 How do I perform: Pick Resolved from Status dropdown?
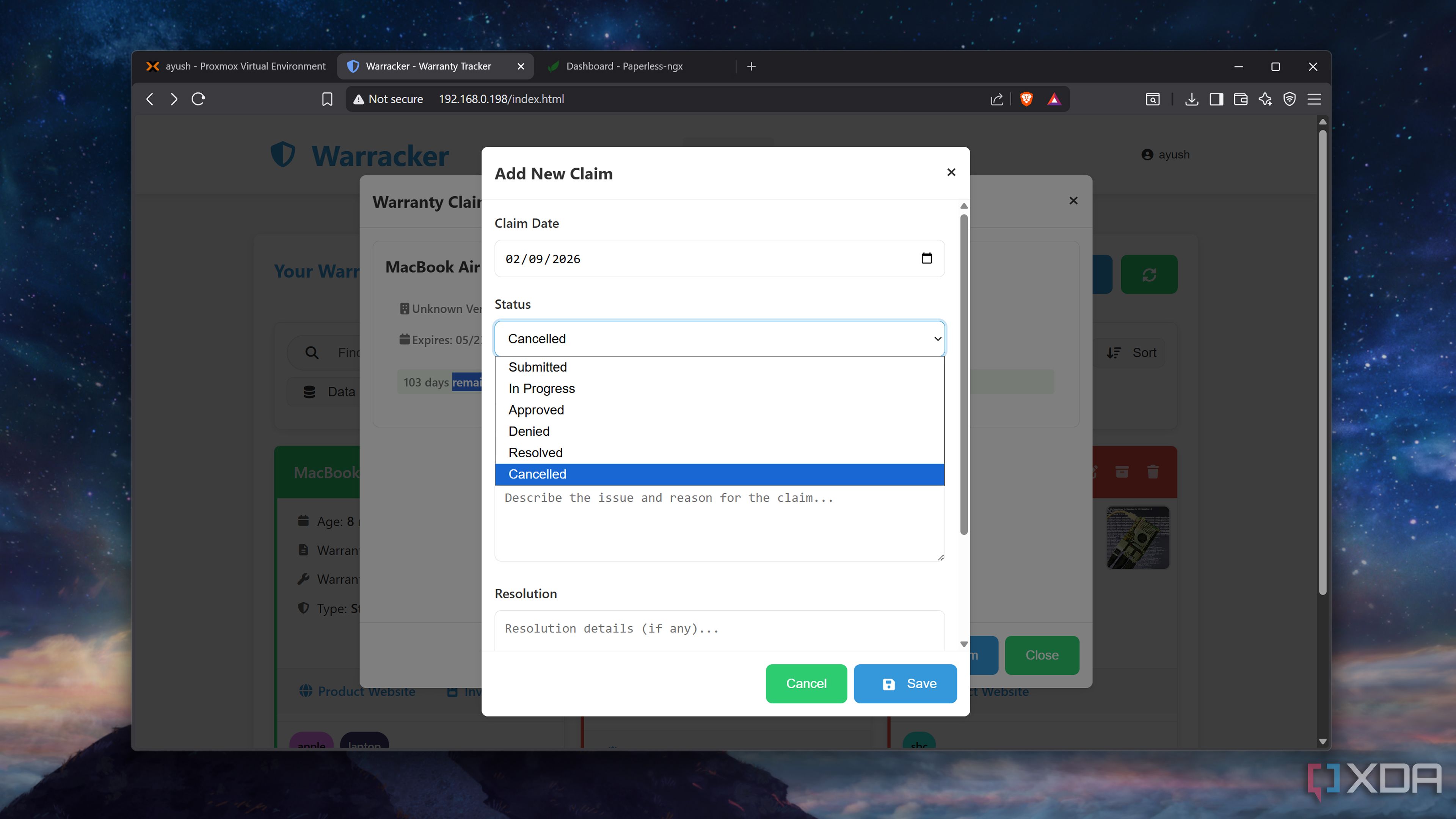tap(720, 453)
